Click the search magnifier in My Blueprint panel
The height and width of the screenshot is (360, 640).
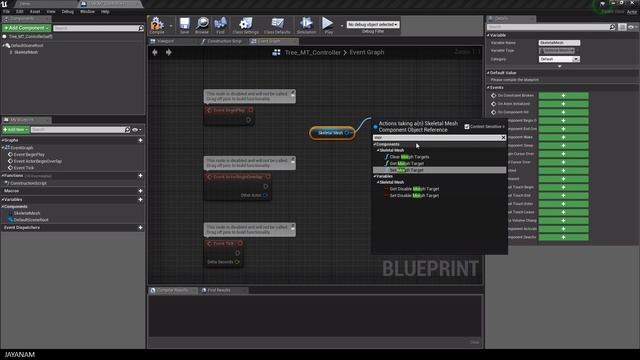pyautogui.click(x=127, y=130)
